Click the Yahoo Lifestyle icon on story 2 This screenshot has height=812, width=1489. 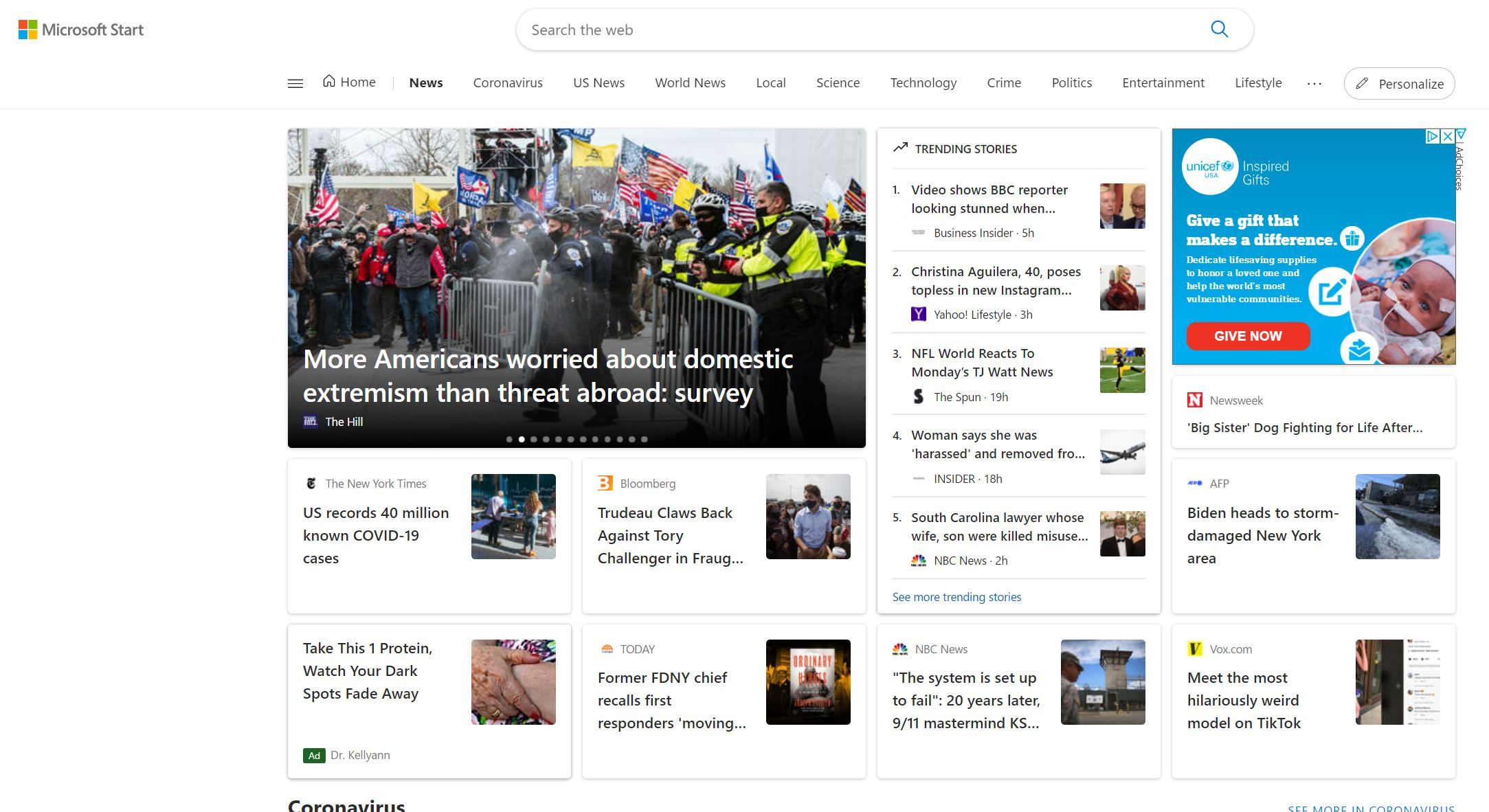pos(918,313)
